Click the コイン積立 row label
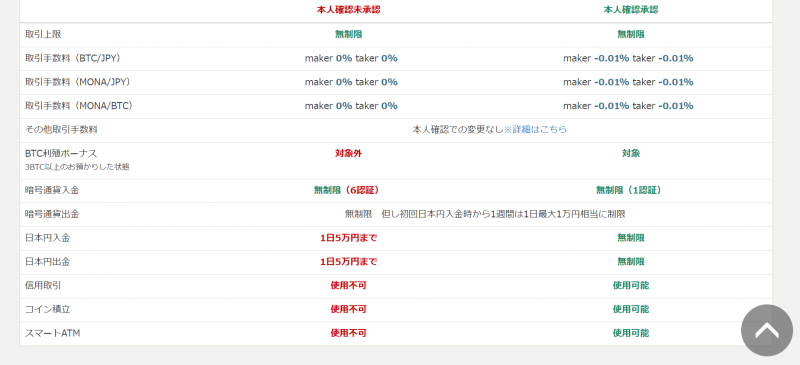800x365 pixels. tap(47, 309)
